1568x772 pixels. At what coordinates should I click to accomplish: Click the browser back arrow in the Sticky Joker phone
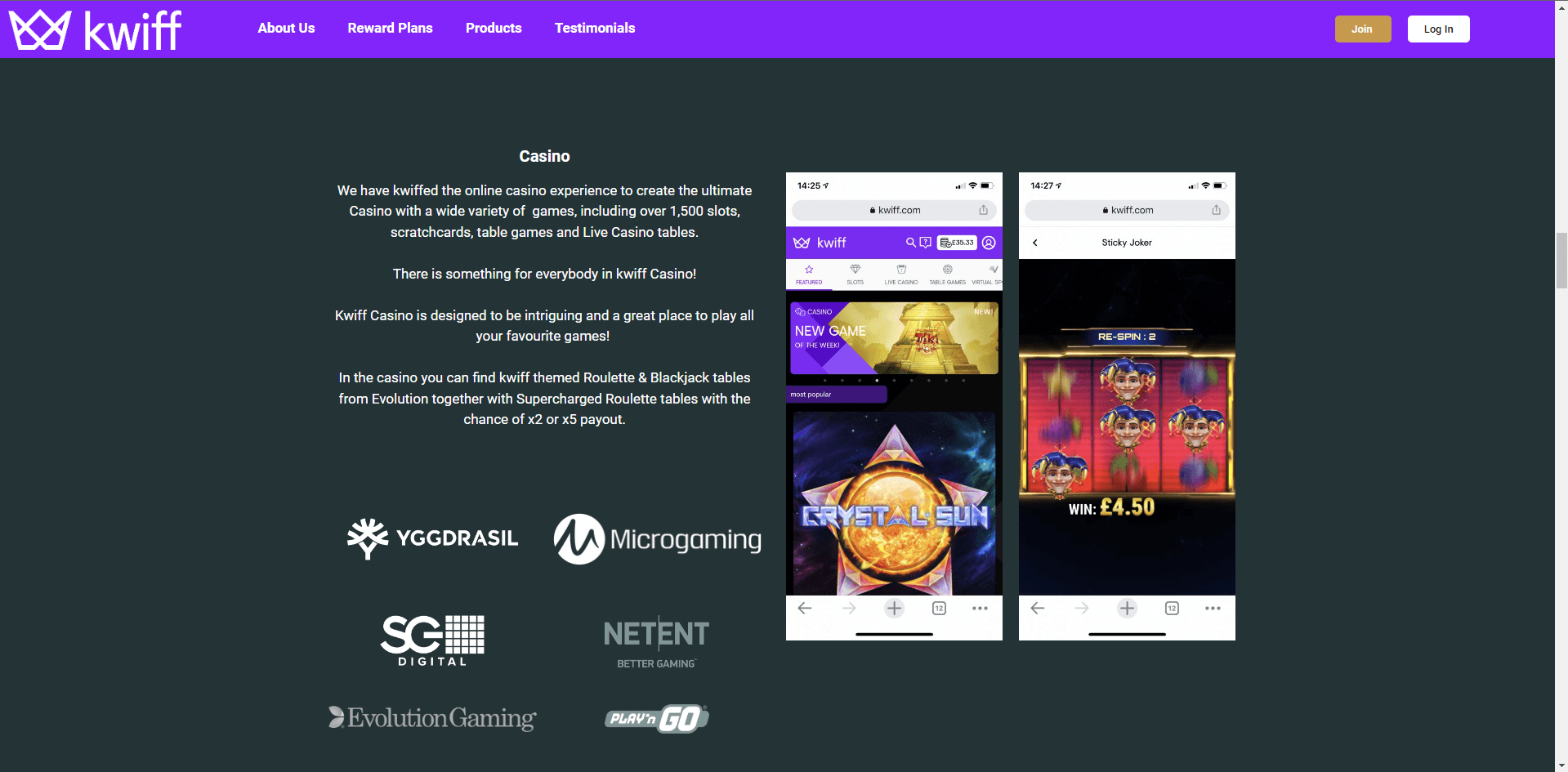pos(1038,608)
